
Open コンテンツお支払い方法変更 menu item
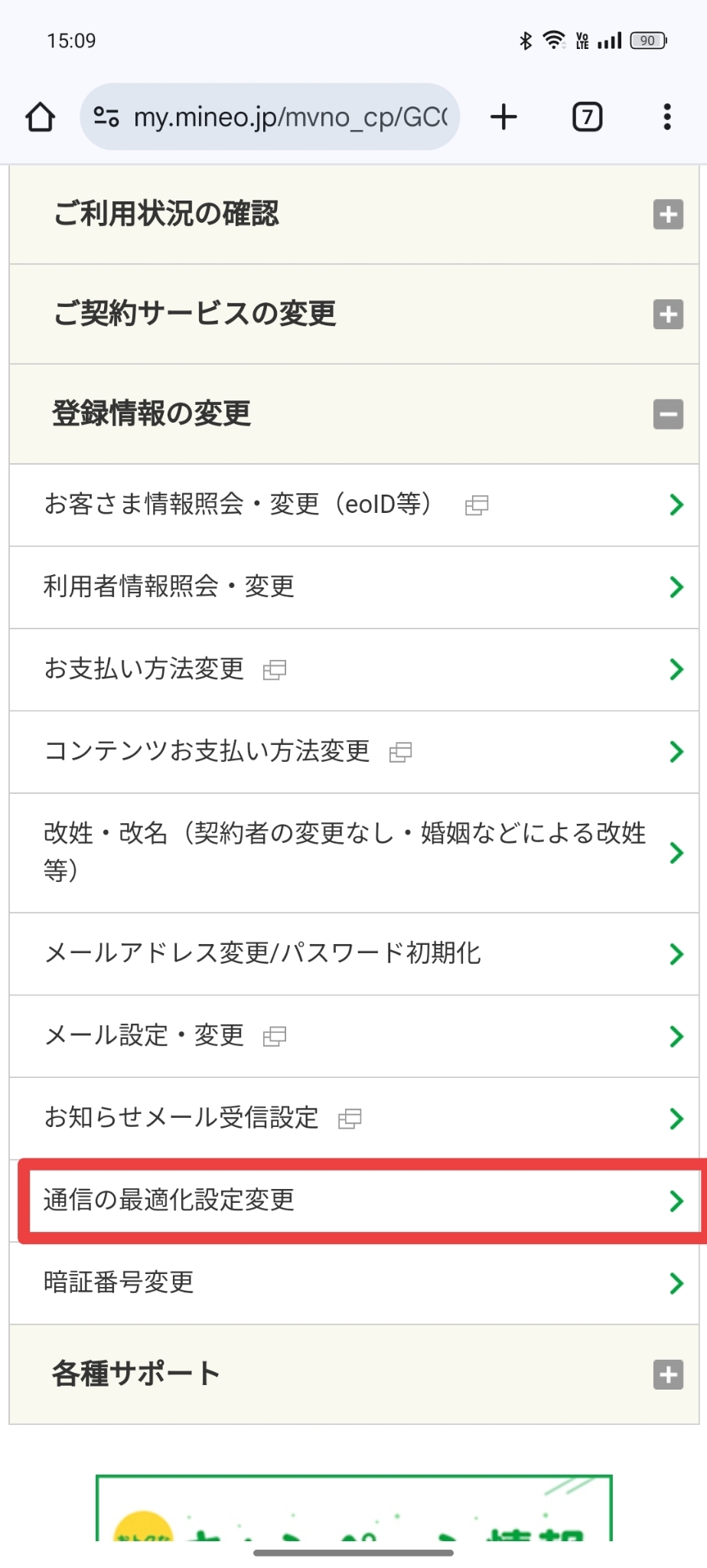click(207, 751)
